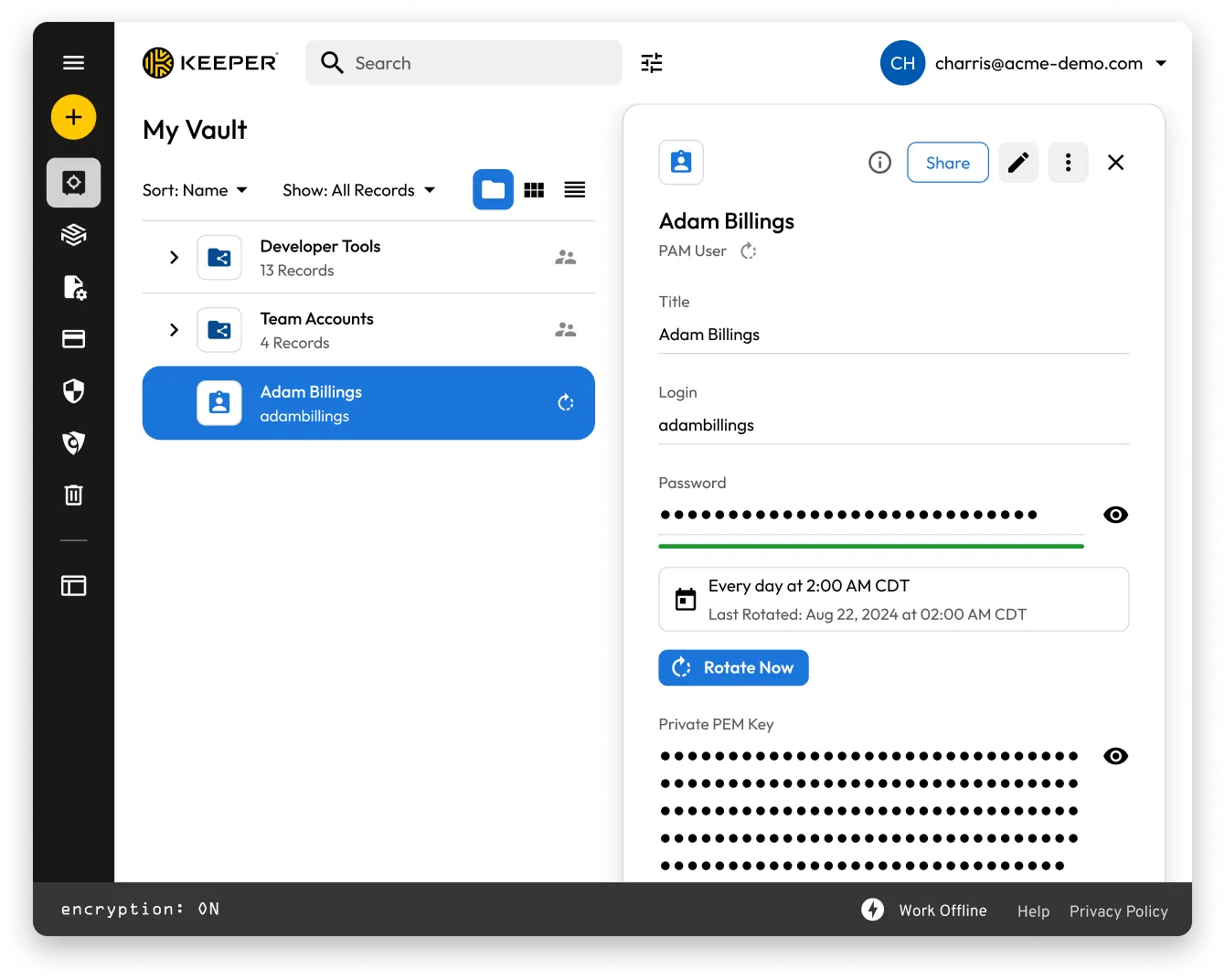Open search filter sliders icon
This screenshot has height=980, width=1225.
pos(652,62)
